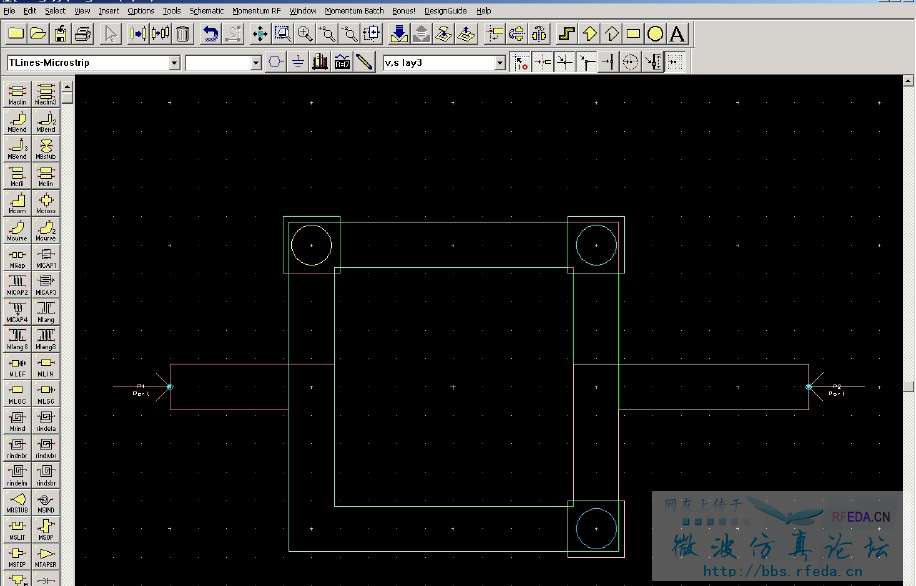Open the Schematic menu
This screenshot has width=916, height=586.
(x=207, y=11)
